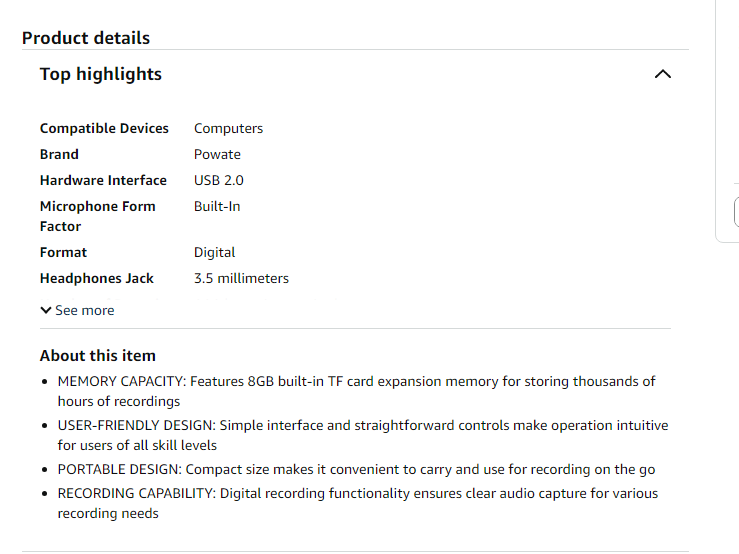
Task: Click the Product details heading
Action: tap(86, 38)
